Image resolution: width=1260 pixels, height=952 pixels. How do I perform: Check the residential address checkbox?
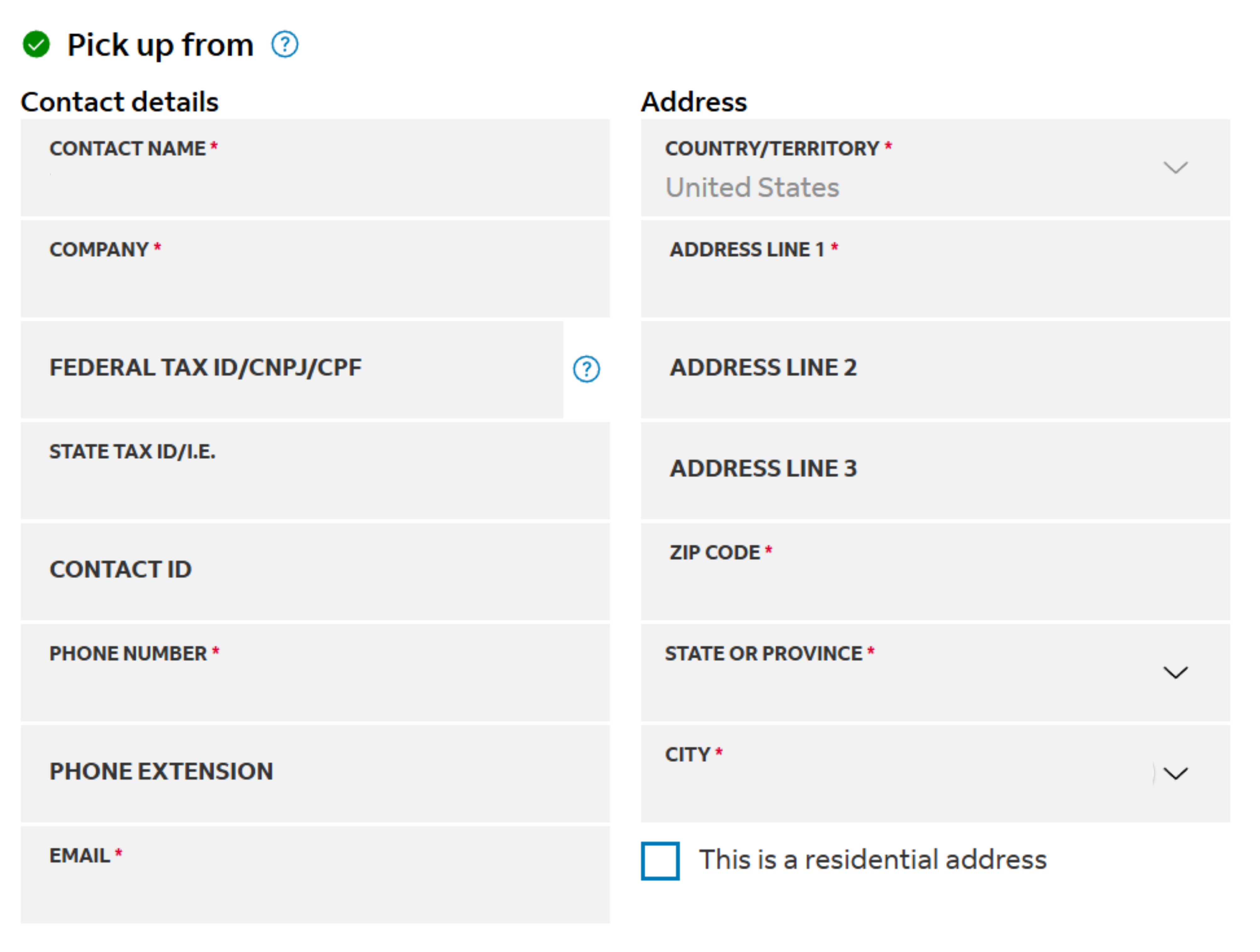click(x=660, y=860)
